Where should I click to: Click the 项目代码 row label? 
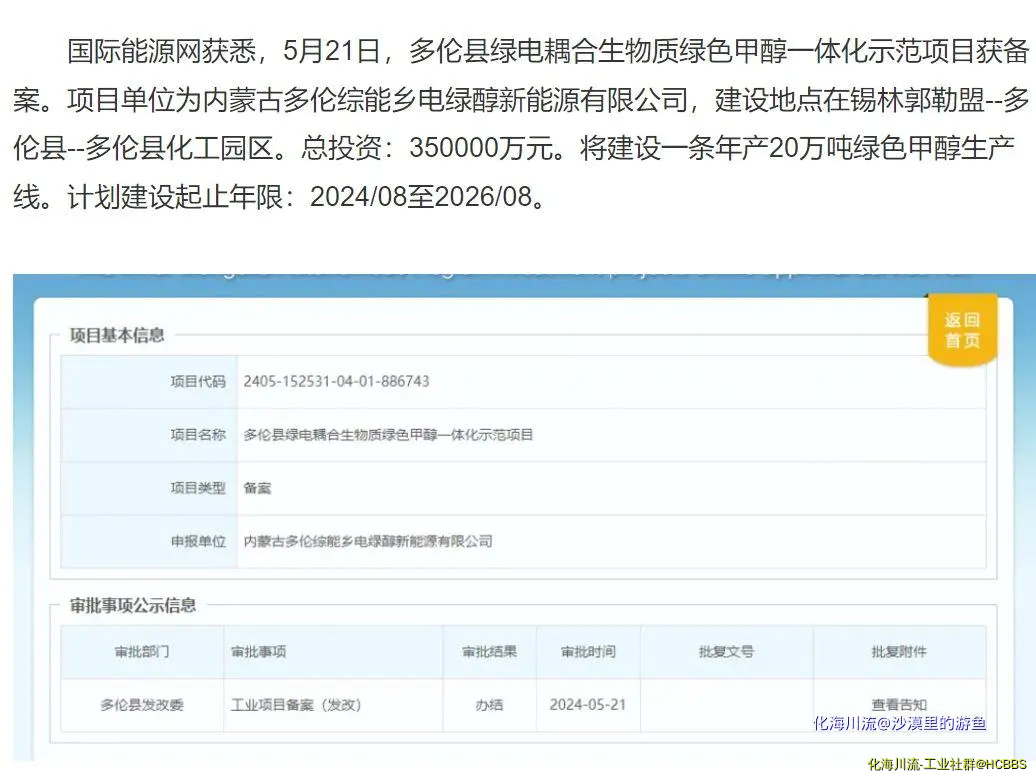click(x=198, y=381)
